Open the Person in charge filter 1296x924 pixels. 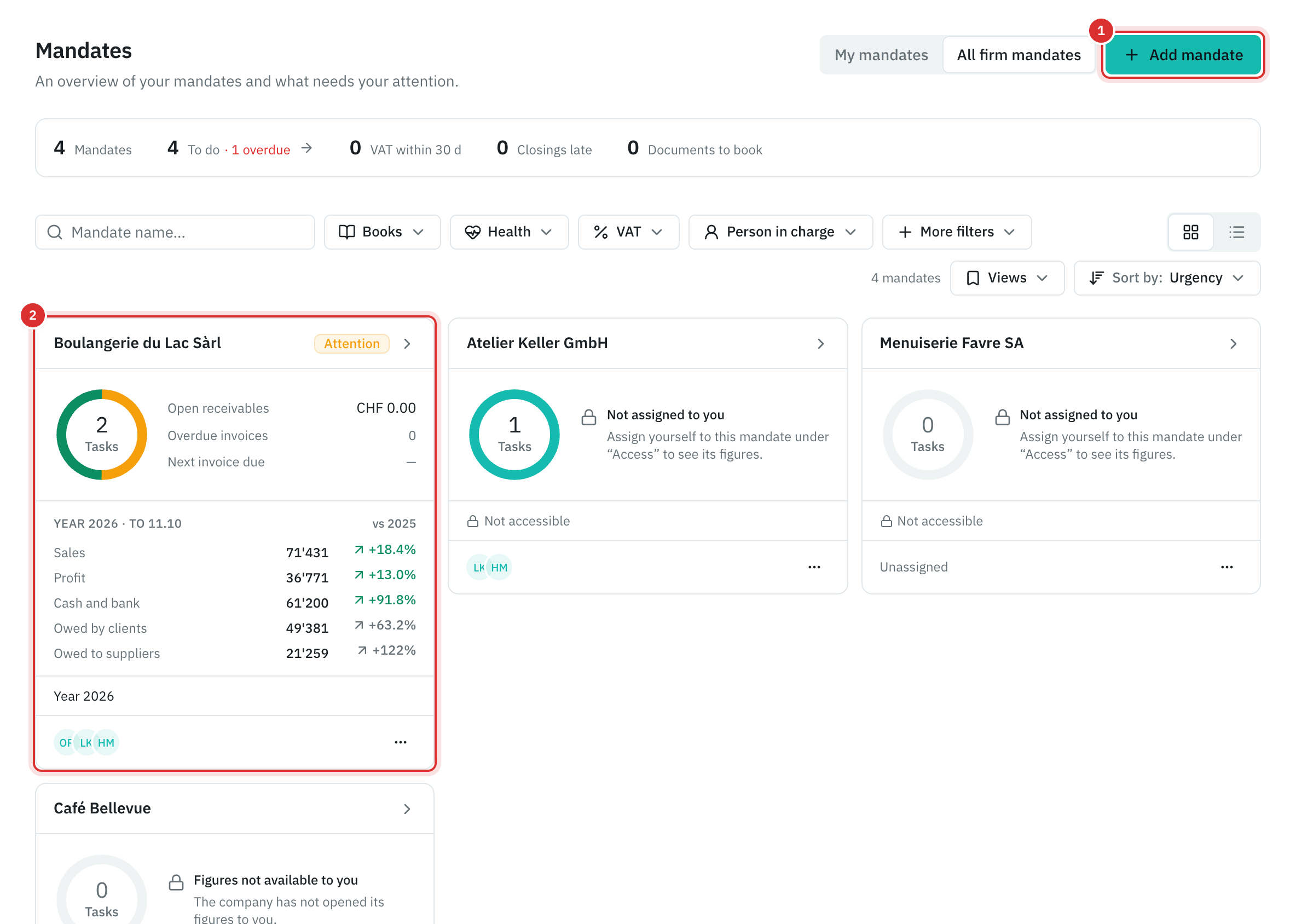[780, 232]
